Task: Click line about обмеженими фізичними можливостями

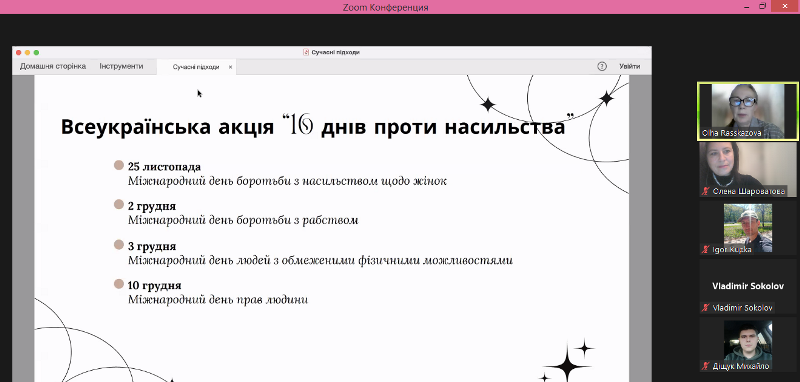Action: (320, 260)
